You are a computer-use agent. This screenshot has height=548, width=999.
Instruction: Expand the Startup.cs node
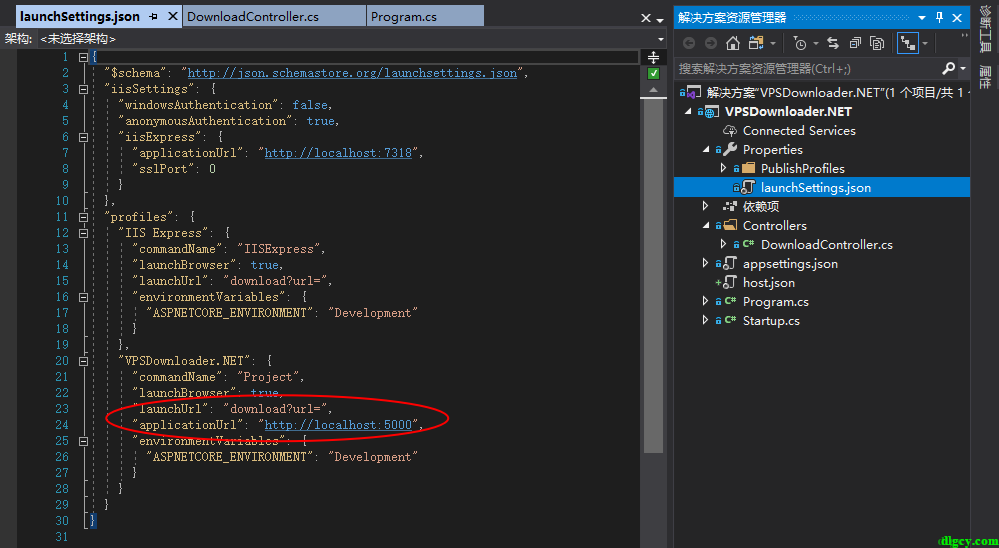[705, 320]
